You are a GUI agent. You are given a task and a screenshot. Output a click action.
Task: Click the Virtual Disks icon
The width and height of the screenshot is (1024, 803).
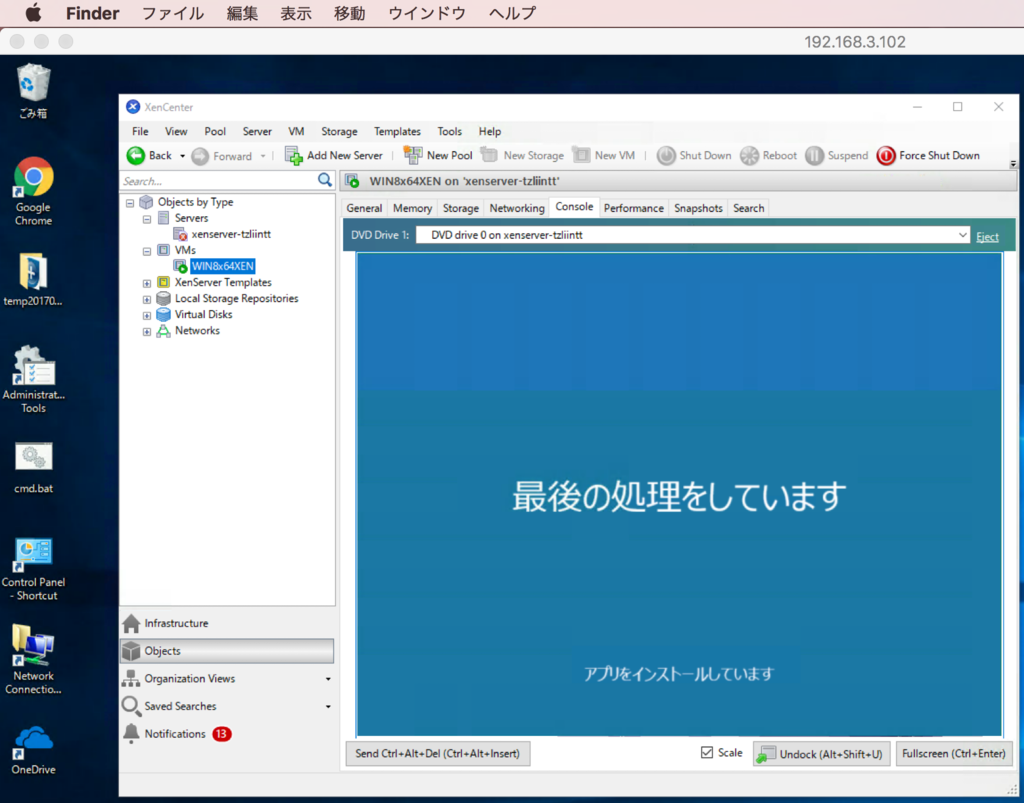tap(163, 314)
